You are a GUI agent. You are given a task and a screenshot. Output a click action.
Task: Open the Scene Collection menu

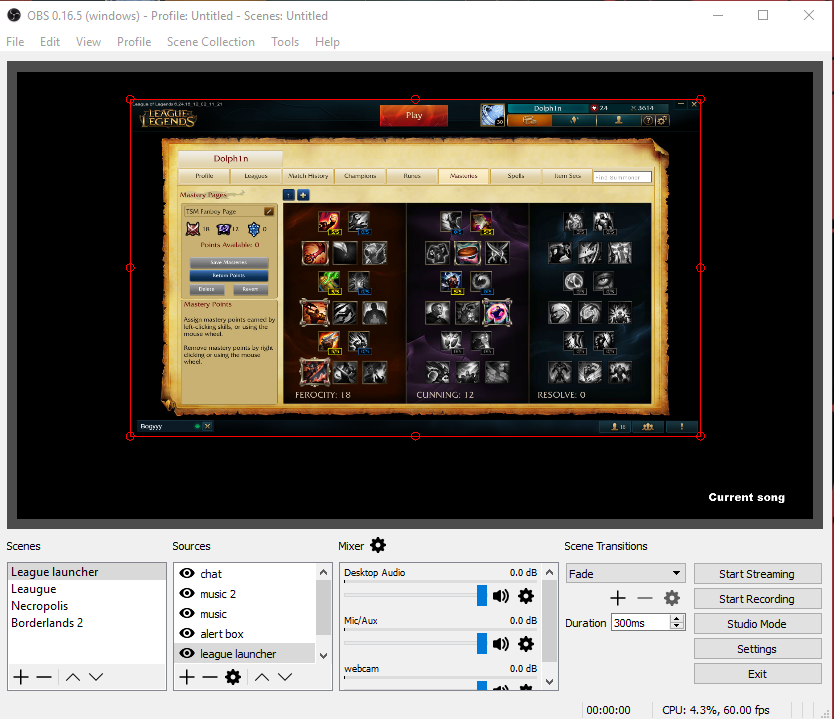tap(211, 41)
